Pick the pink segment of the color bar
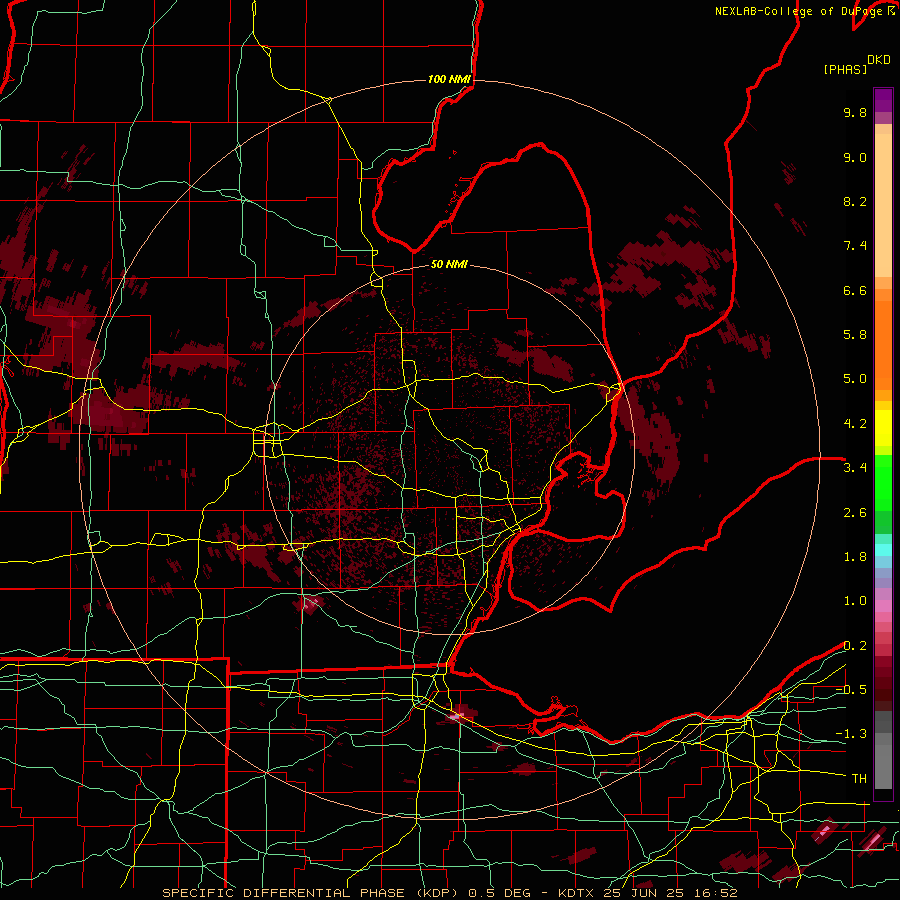 [883, 606]
